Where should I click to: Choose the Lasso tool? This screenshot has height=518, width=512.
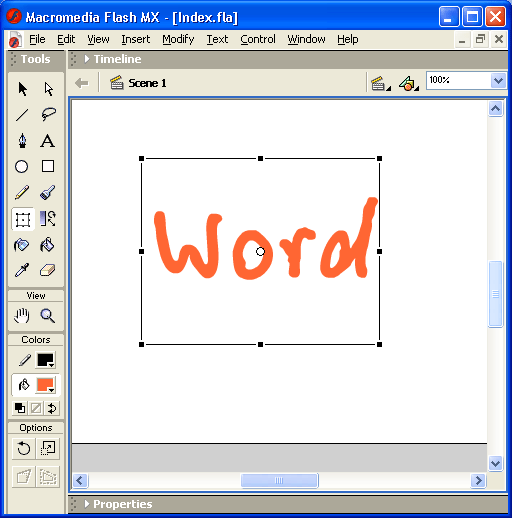pyautogui.click(x=48, y=114)
